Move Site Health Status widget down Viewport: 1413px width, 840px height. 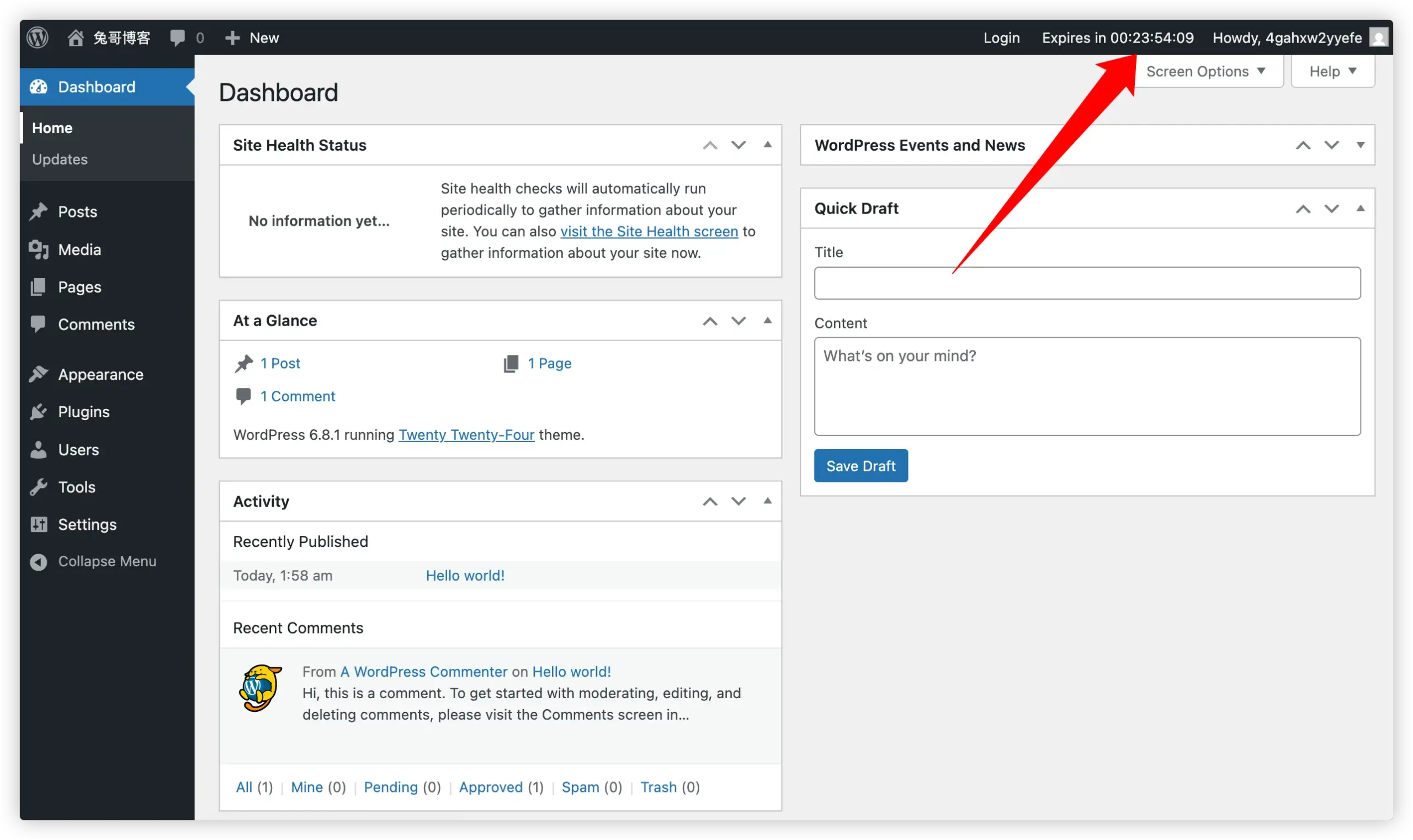pyautogui.click(x=738, y=146)
